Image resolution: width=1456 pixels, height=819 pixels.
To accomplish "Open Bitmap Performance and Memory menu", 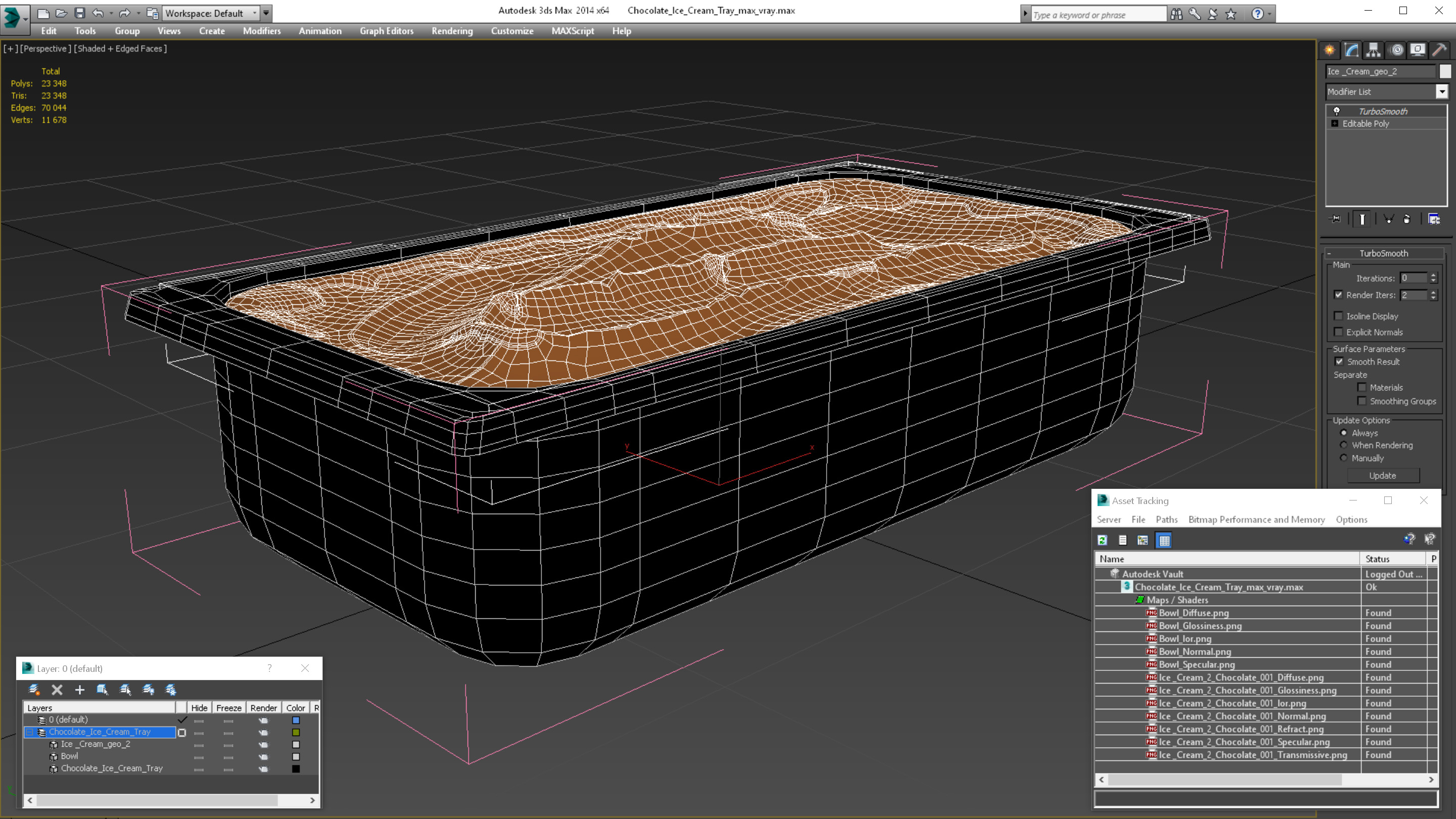I will click(x=1256, y=519).
